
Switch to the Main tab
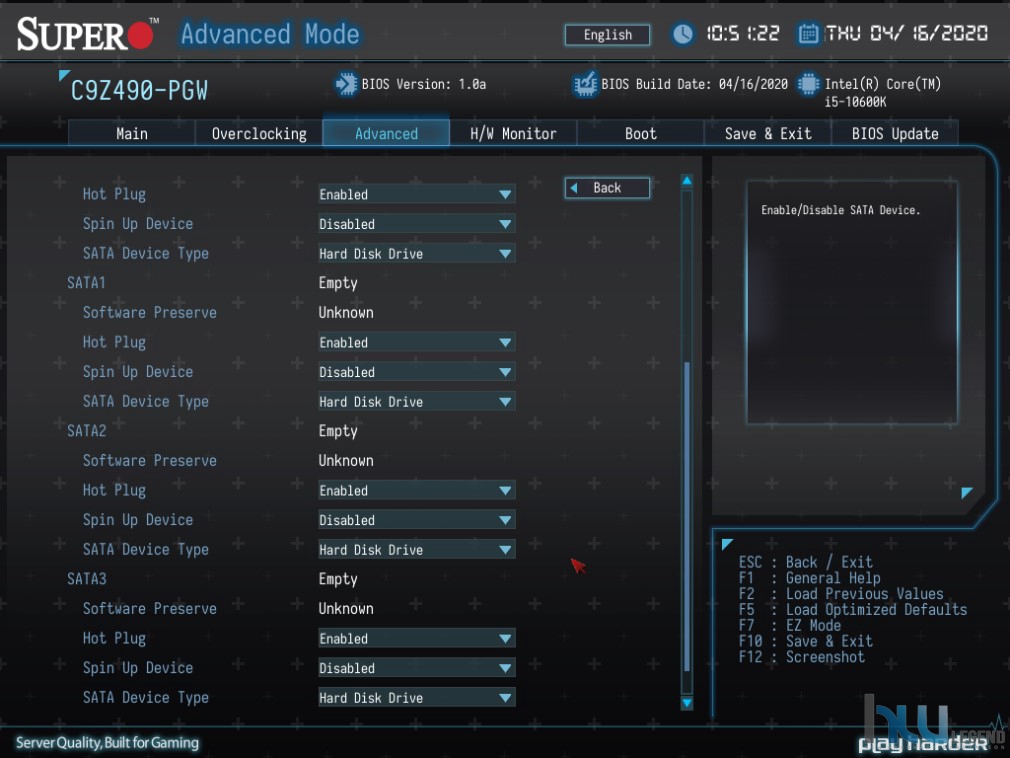[132, 133]
